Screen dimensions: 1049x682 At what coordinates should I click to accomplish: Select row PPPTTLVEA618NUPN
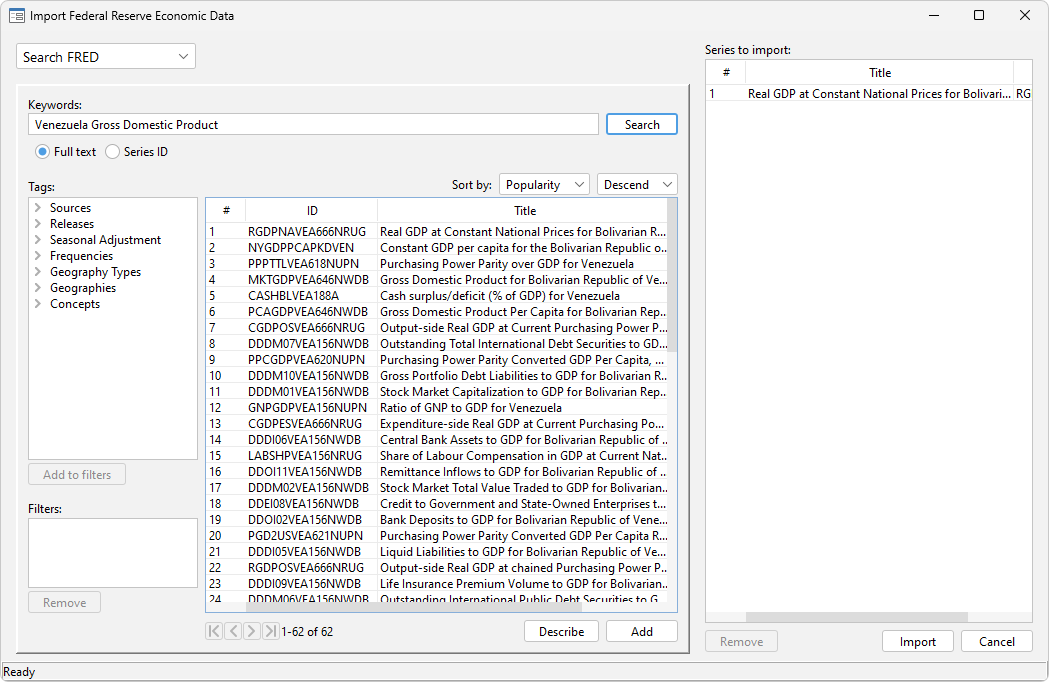click(437, 264)
